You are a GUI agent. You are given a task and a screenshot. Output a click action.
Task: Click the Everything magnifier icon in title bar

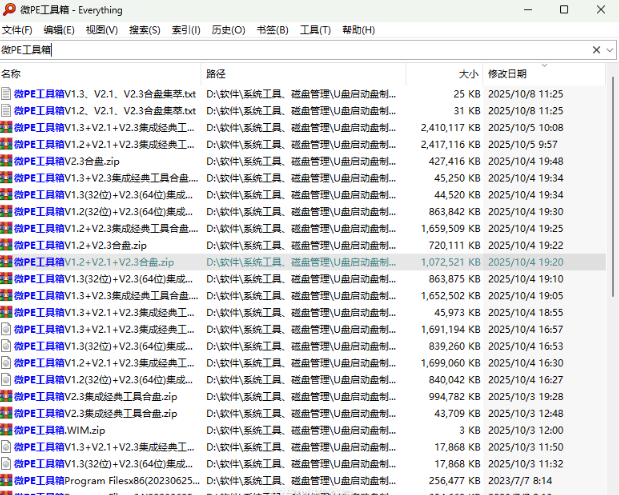[x=9, y=9]
